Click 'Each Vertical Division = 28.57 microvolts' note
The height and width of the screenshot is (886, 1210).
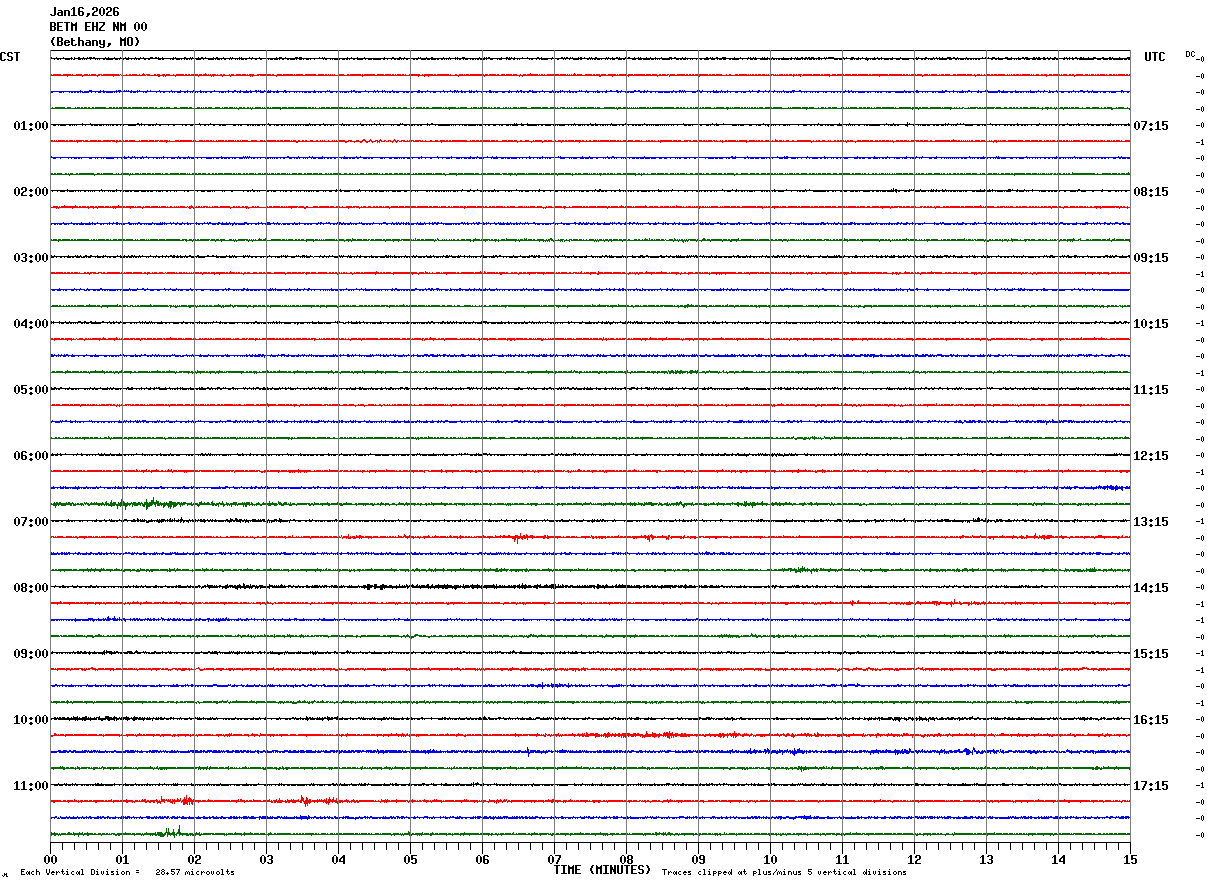[127, 872]
